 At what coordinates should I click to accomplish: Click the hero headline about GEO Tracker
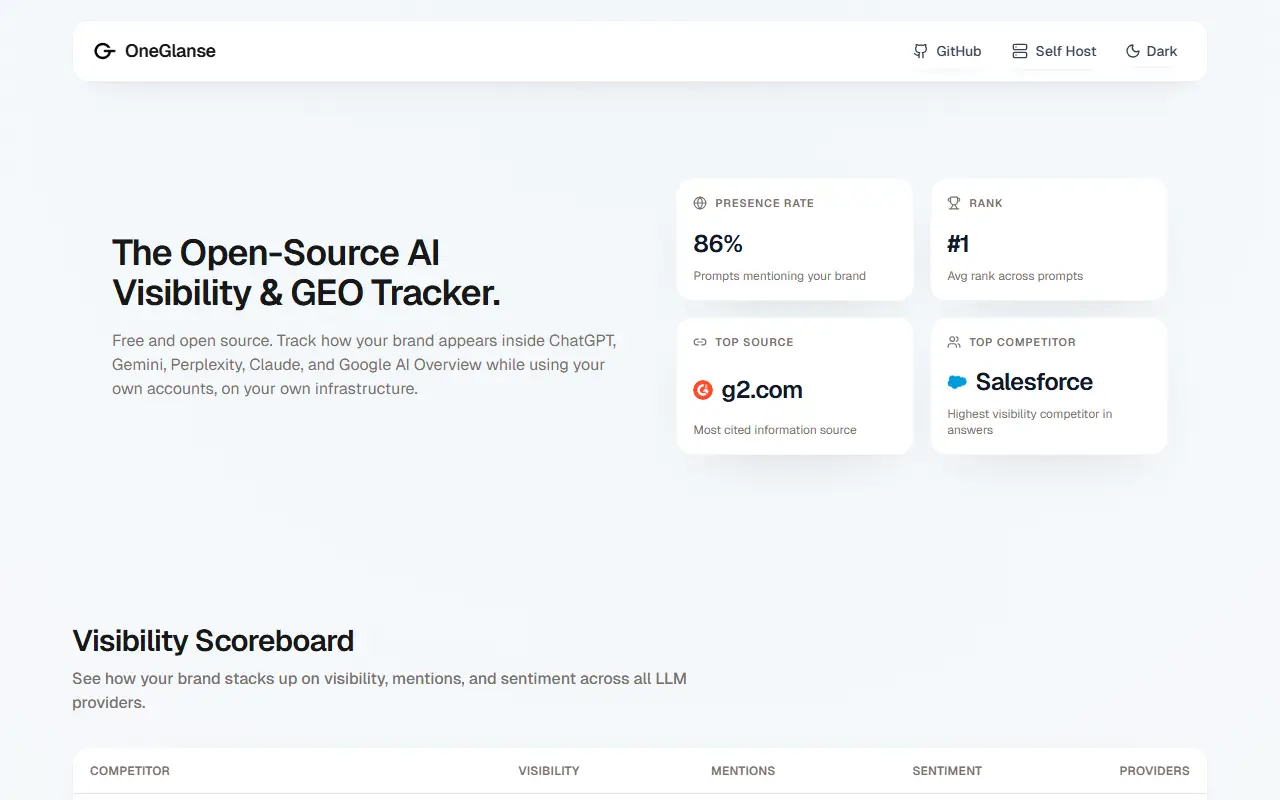point(306,273)
